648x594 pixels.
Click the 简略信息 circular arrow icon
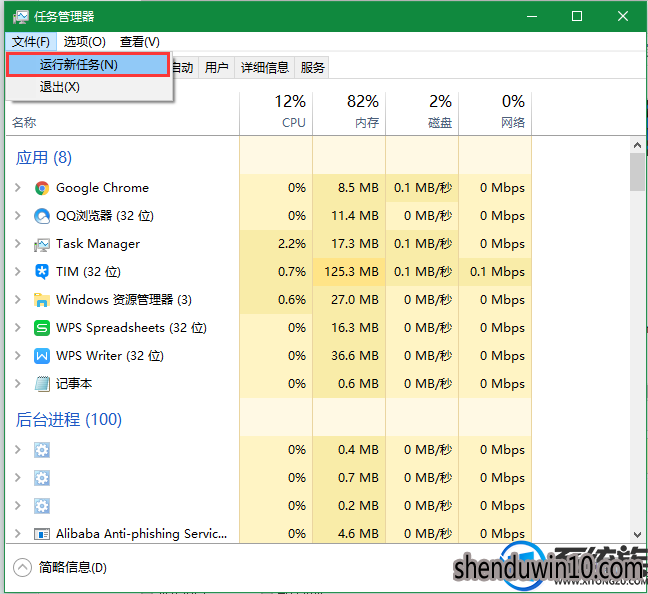(22, 567)
